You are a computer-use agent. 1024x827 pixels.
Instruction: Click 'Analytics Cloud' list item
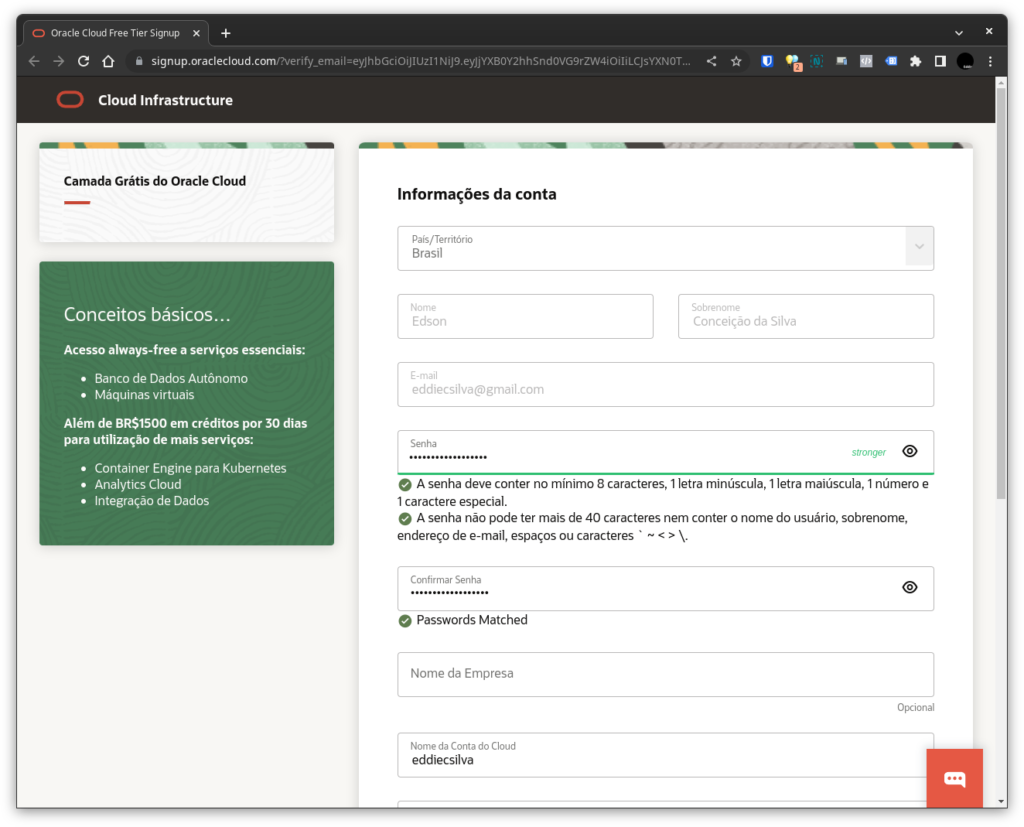138,484
